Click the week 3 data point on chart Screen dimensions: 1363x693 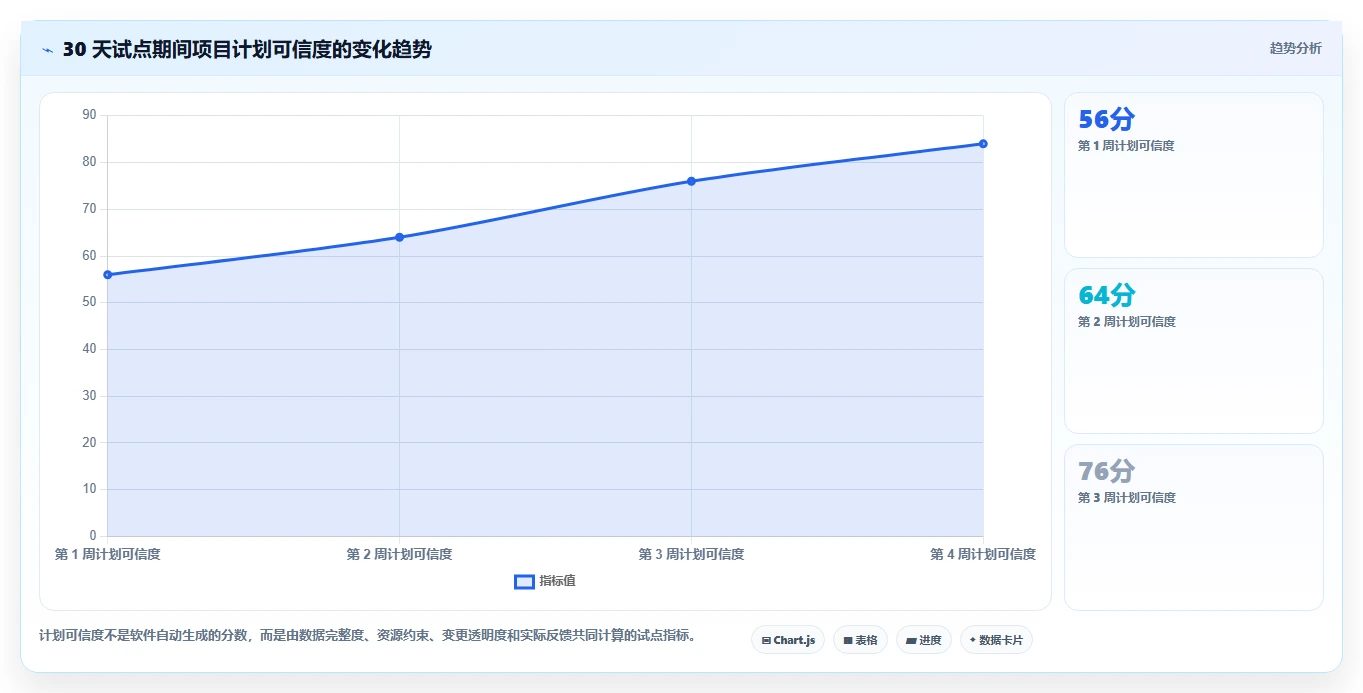(x=691, y=181)
